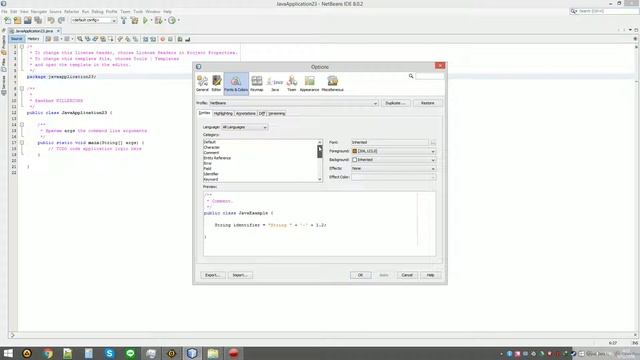Screen dimensions: 640x360
Task: Click the Duplicate button
Action: [x=395, y=103]
